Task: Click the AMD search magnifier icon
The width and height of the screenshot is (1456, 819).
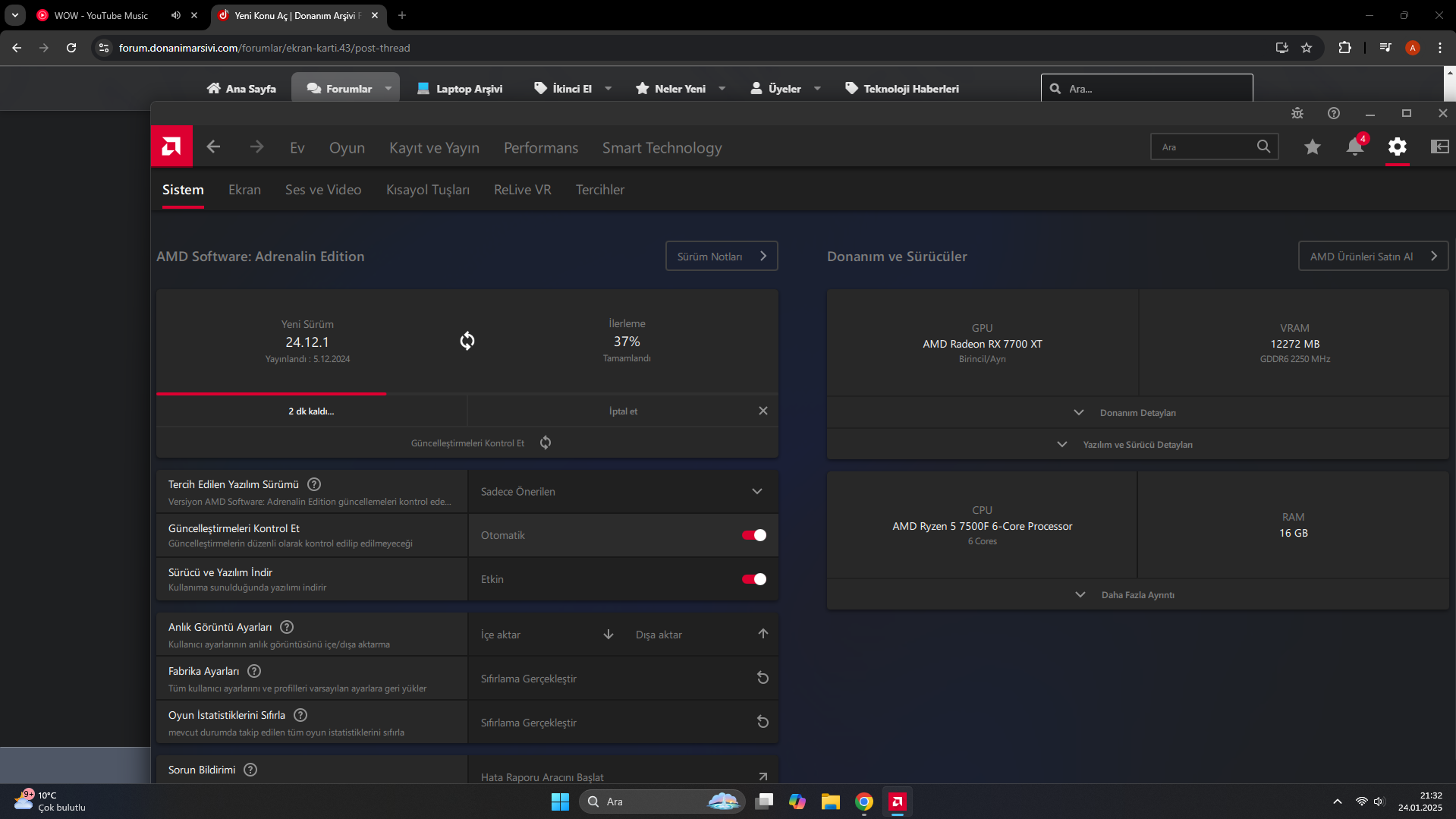Action: pos(1263,146)
